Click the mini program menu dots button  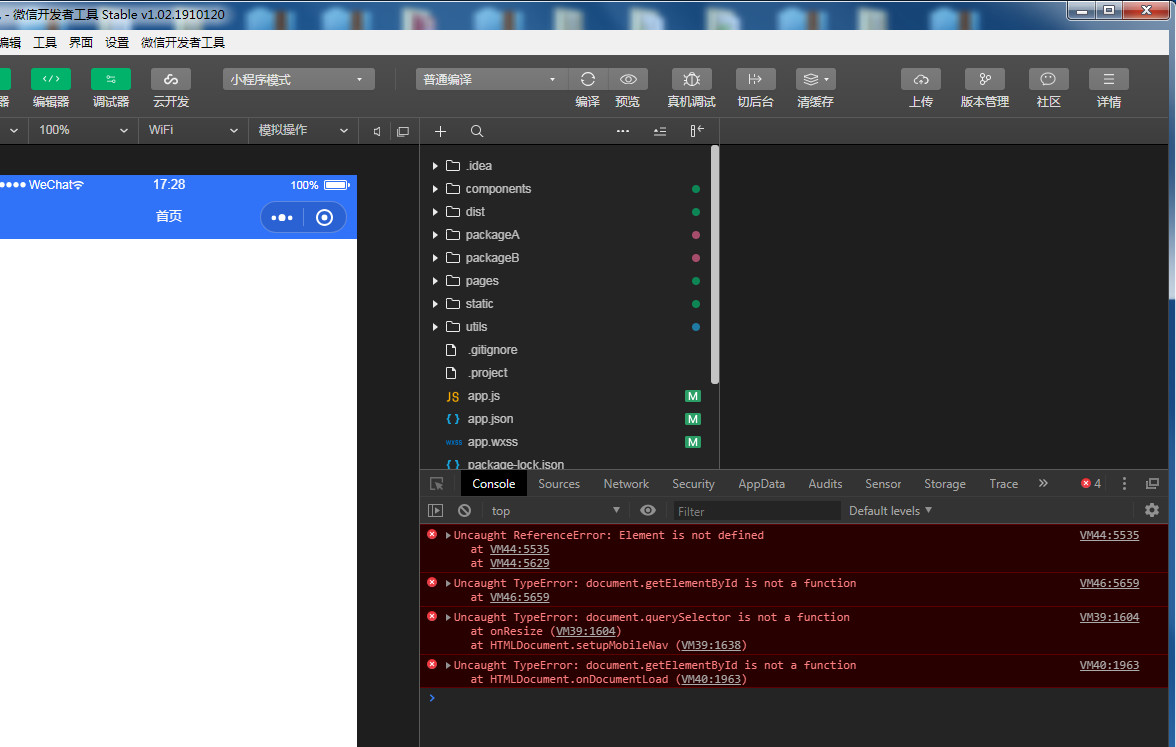click(x=282, y=218)
